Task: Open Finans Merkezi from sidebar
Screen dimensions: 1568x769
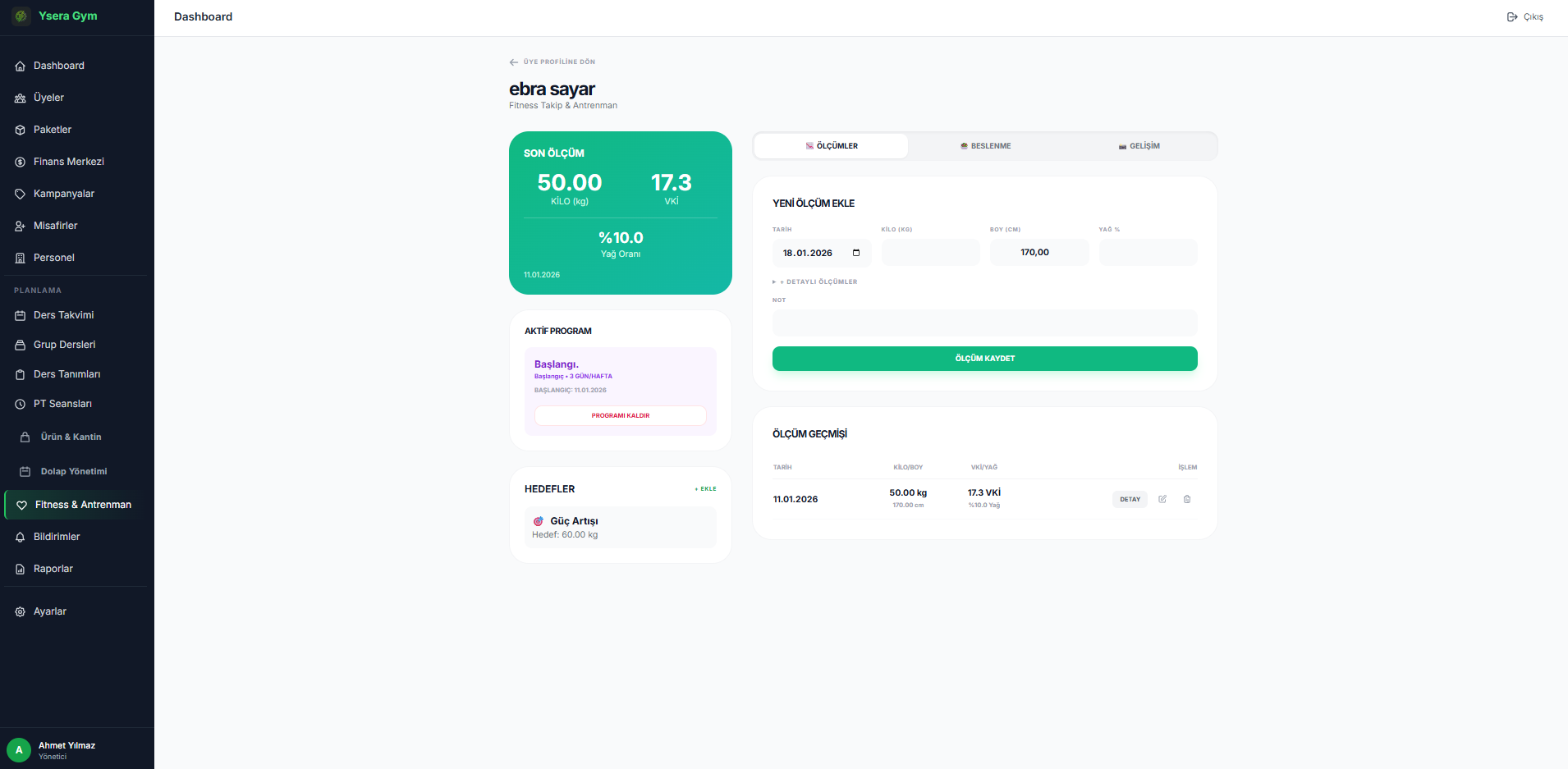Action: click(68, 162)
